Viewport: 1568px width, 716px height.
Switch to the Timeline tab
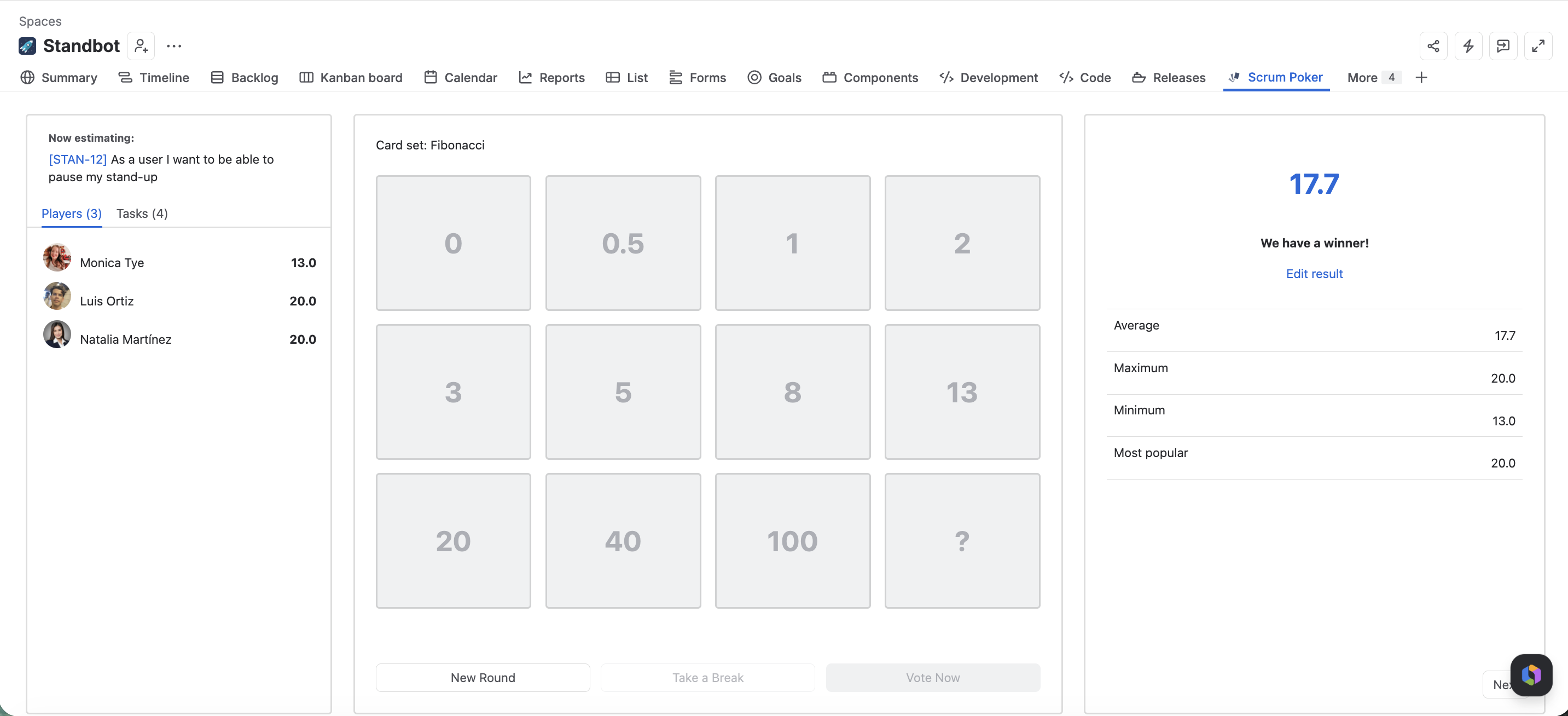(x=154, y=77)
